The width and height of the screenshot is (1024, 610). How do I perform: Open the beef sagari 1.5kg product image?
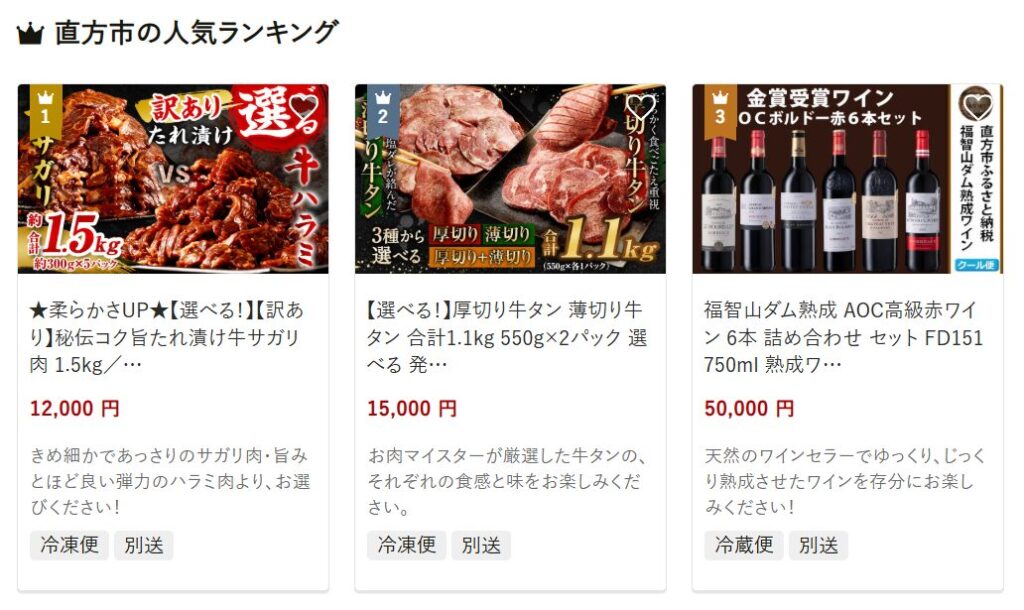173,179
